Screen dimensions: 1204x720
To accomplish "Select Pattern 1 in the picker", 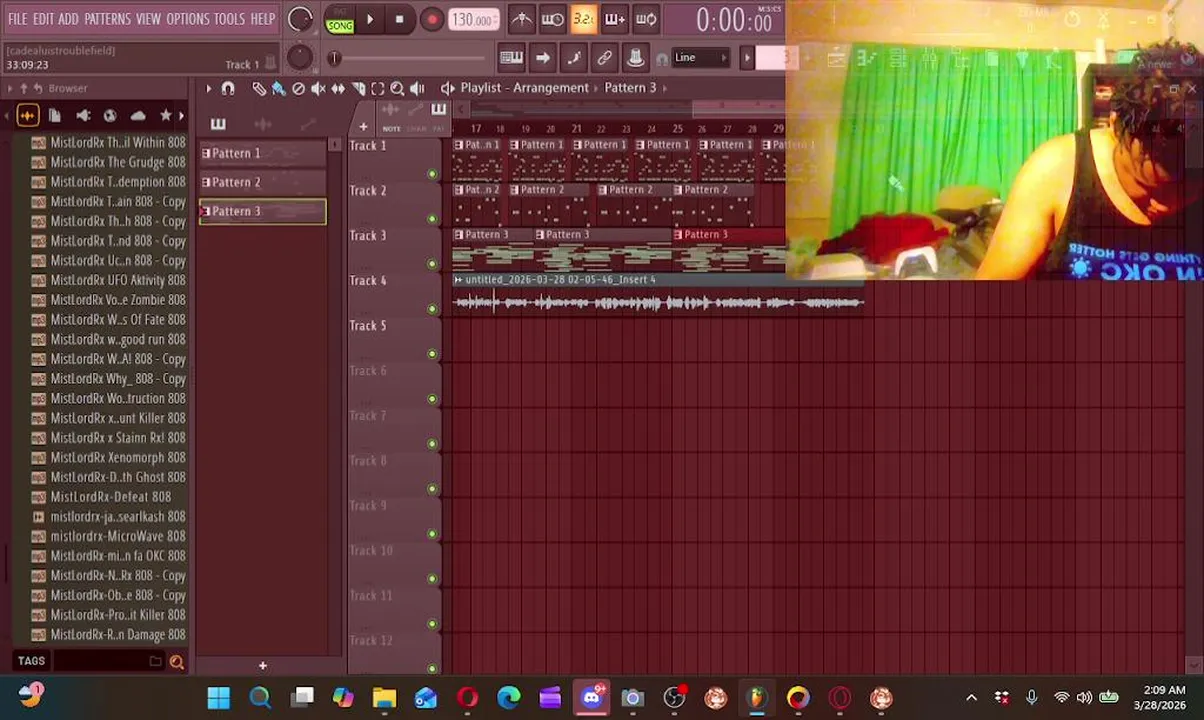I will [x=263, y=153].
